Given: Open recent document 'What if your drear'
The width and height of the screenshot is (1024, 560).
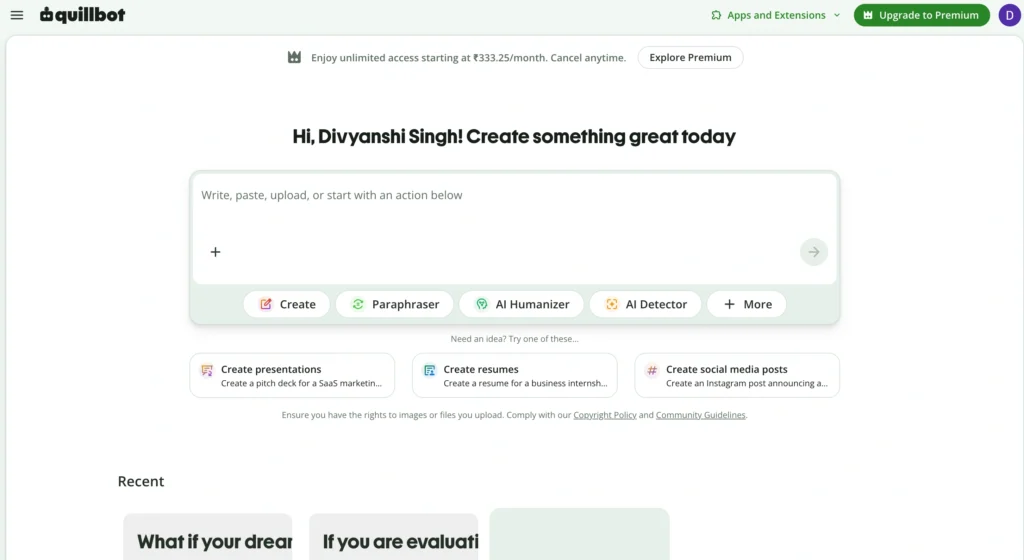Looking at the screenshot, I should pyautogui.click(x=208, y=537).
